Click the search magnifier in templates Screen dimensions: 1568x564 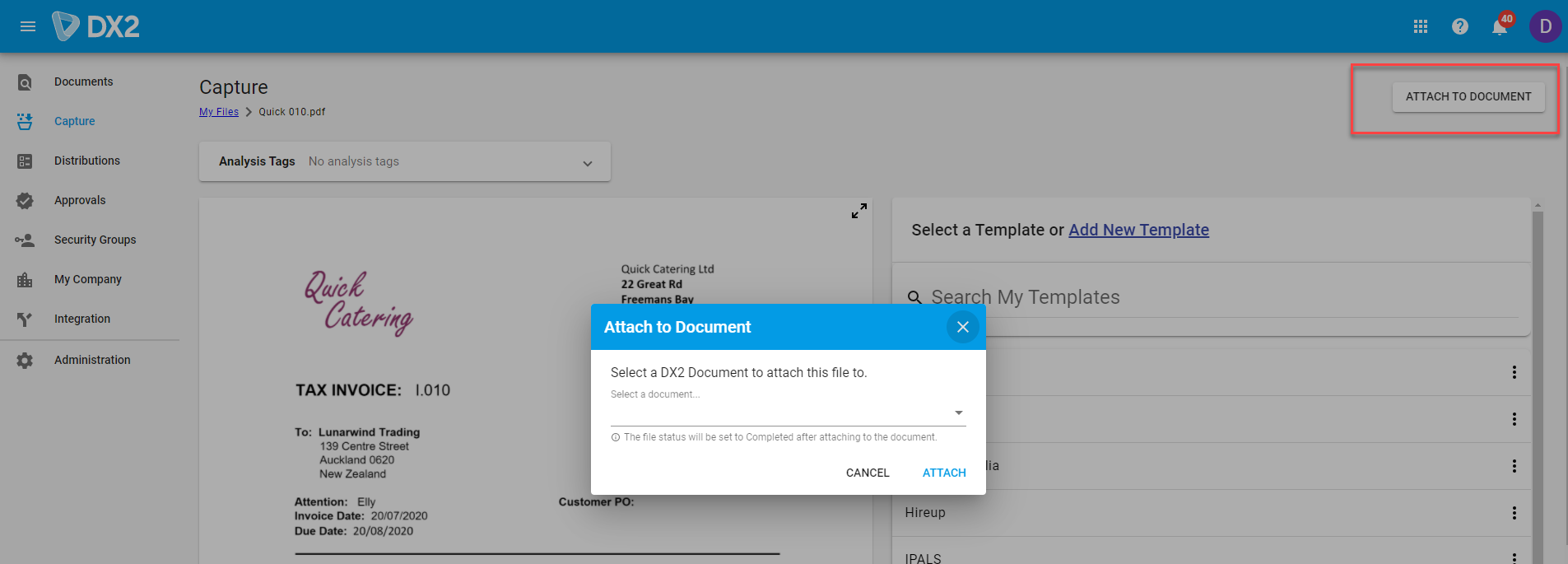pyautogui.click(x=914, y=297)
